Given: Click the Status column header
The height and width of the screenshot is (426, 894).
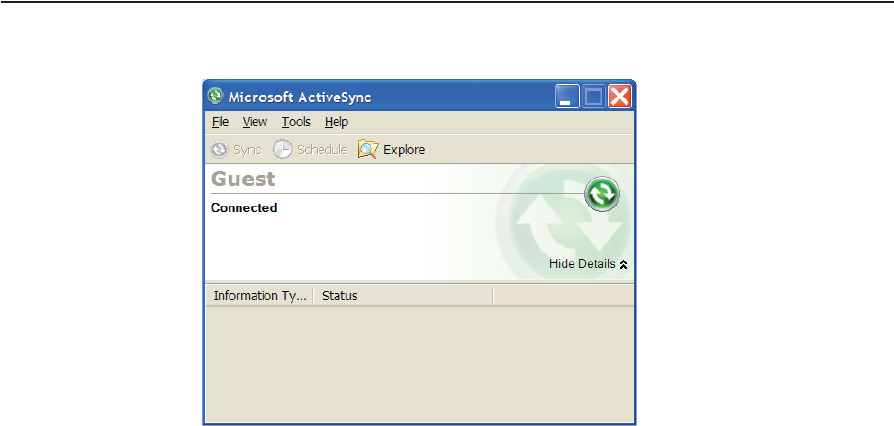Looking at the screenshot, I should click(x=403, y=296).
